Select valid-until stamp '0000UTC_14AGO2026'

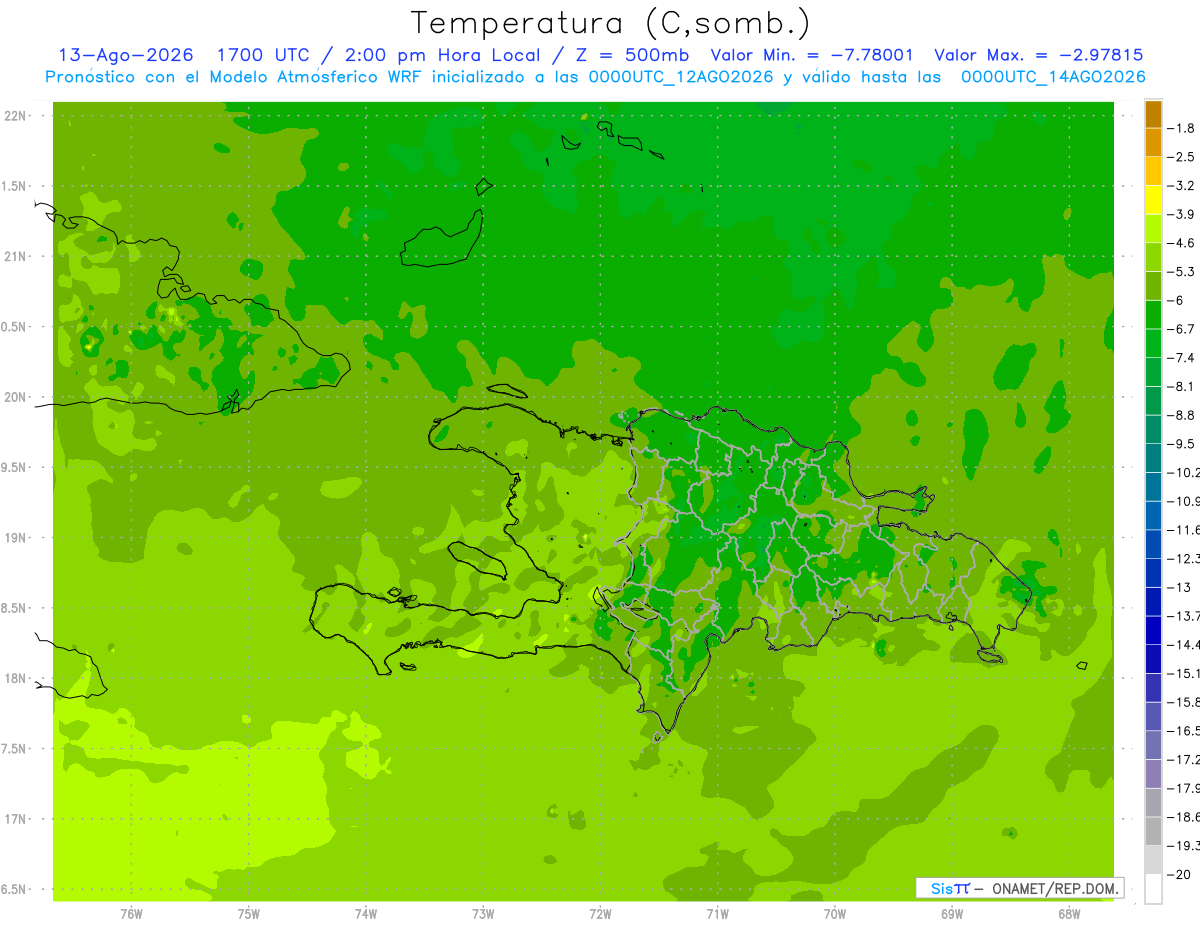click(x=1053, y=77)
